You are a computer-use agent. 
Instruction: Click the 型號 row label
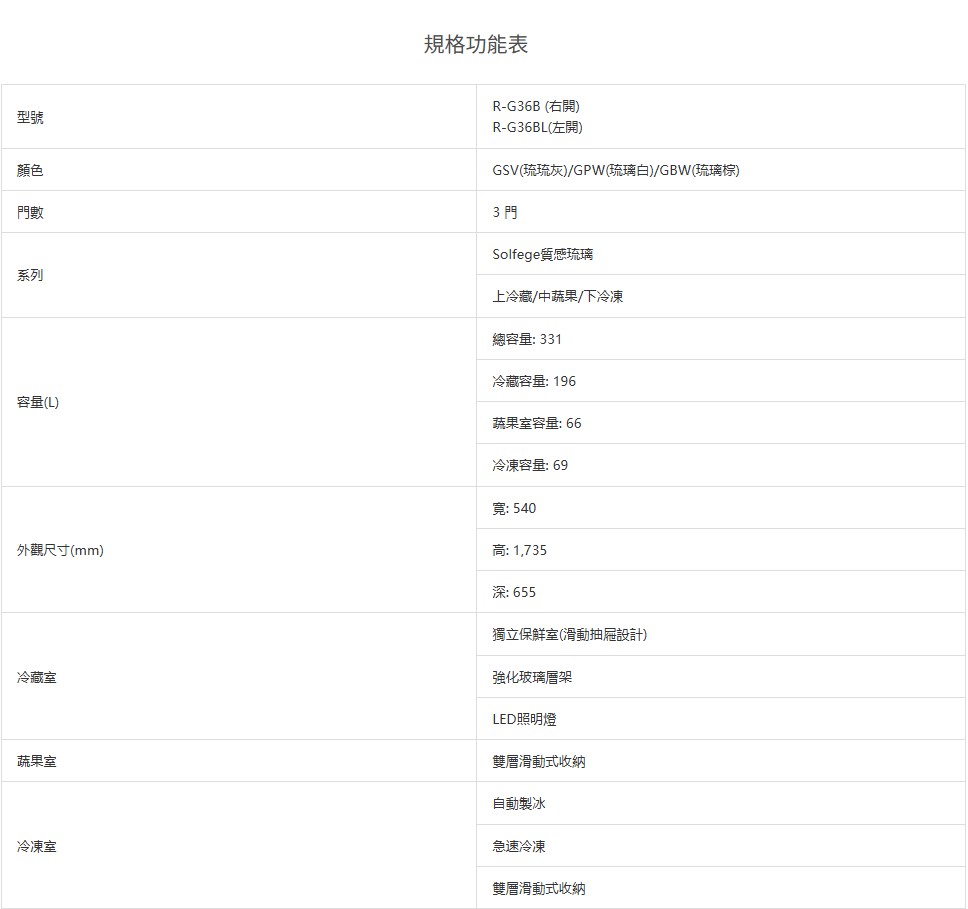click(x=30, y=117)
